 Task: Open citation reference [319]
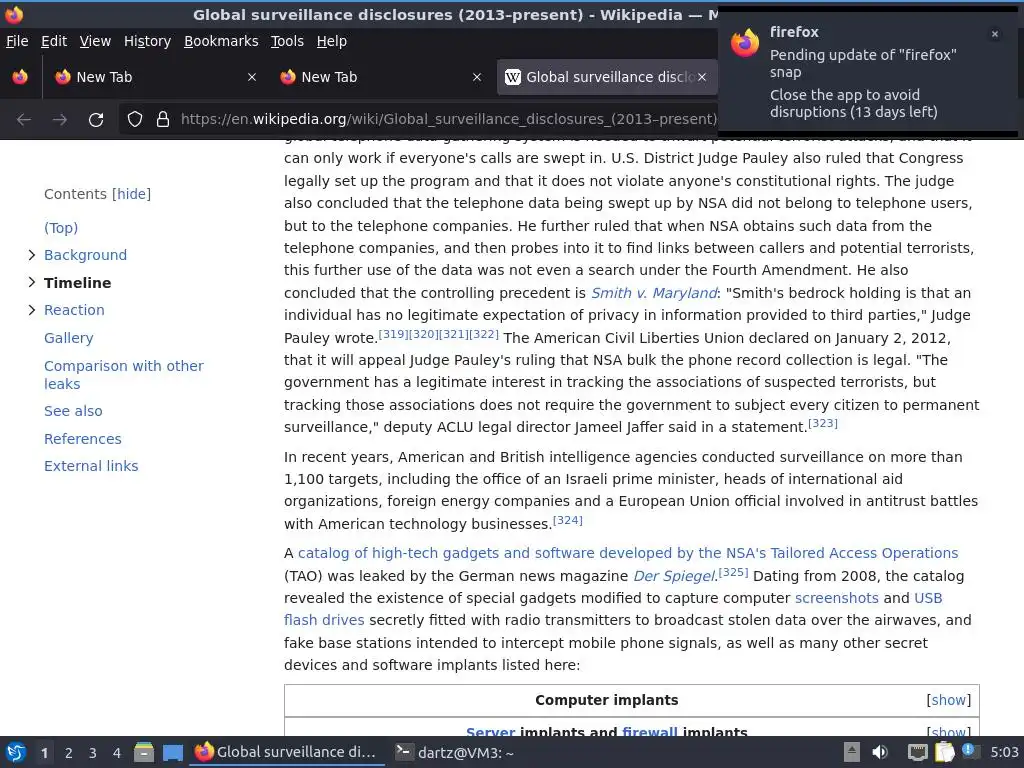(x=393, y=334)
